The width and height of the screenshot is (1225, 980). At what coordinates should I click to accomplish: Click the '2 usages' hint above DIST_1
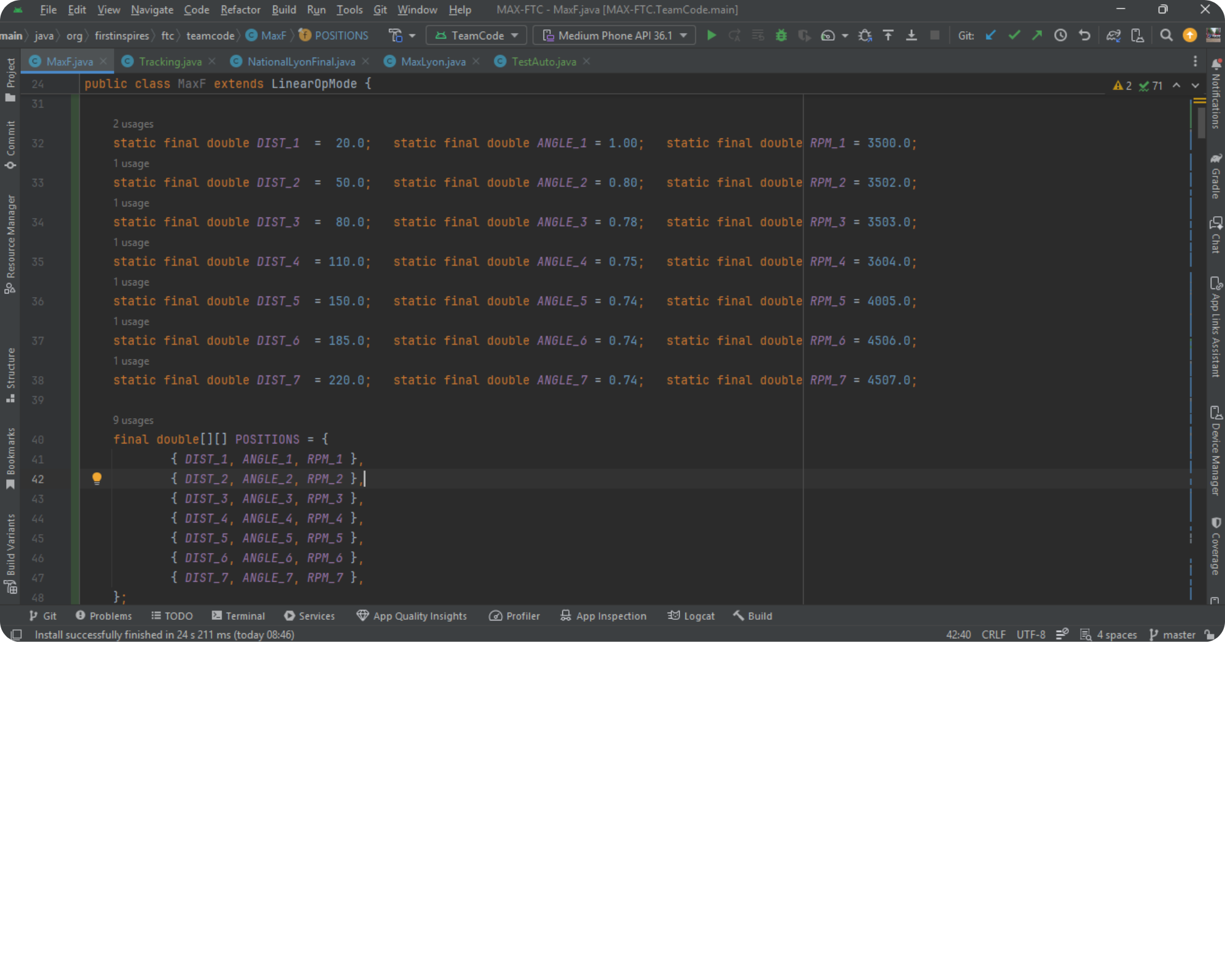tap(133, 124)
